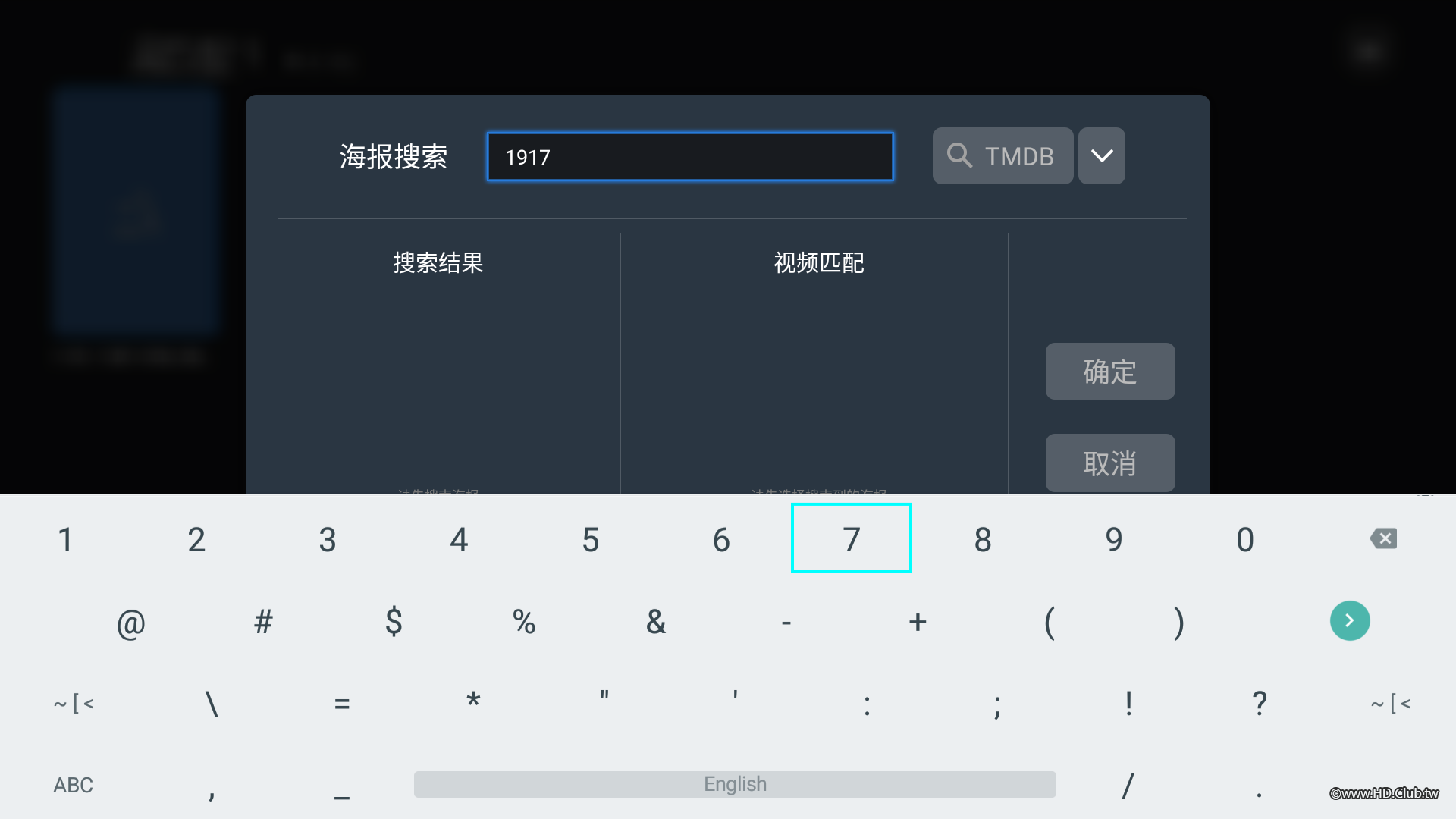1456x819 pixels.
Task: Tap the ampersand key
Action: pos(656,623)
